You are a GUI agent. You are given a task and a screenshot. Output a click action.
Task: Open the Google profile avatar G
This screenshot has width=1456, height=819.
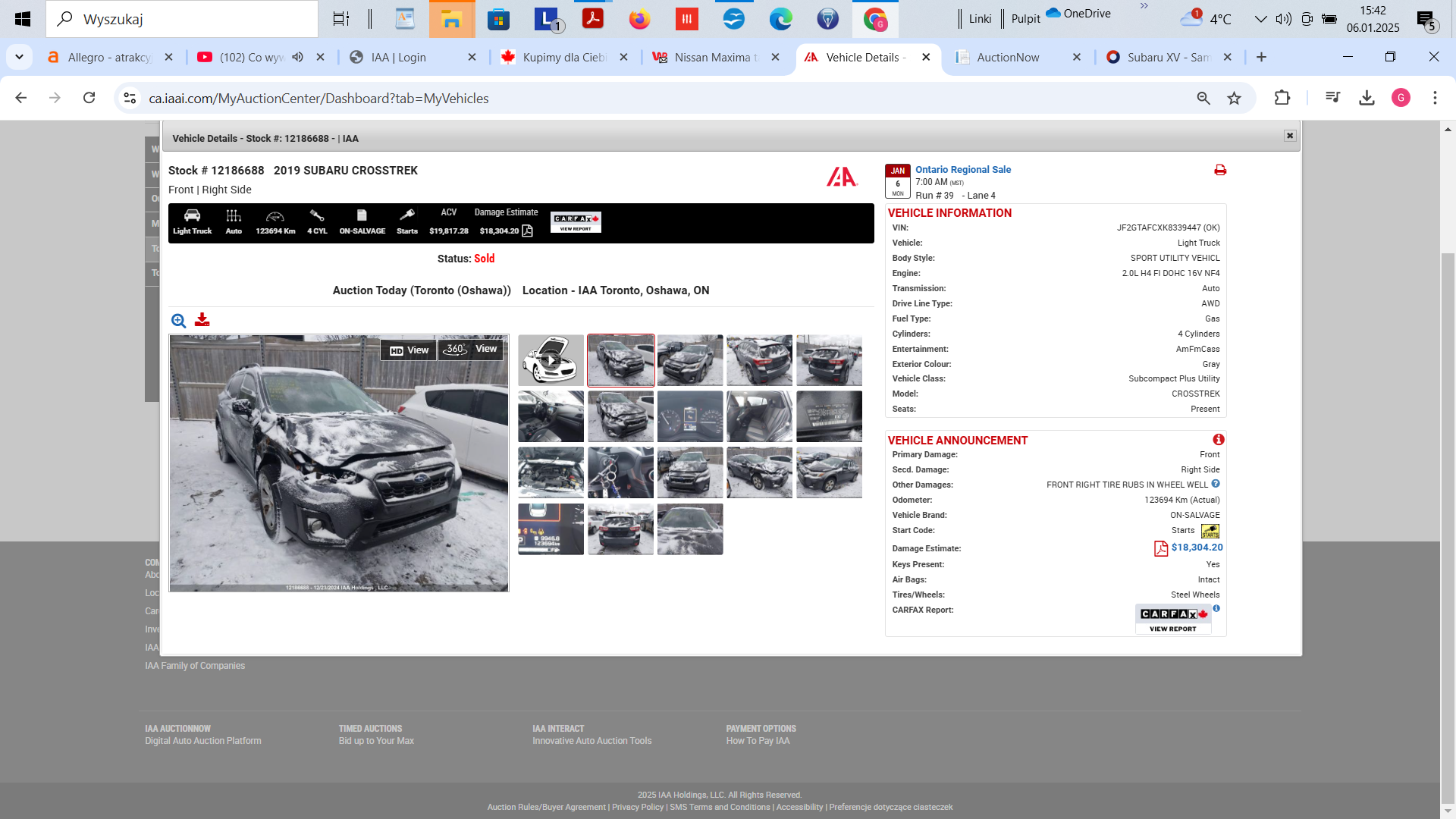click(x=1401, y=98)
